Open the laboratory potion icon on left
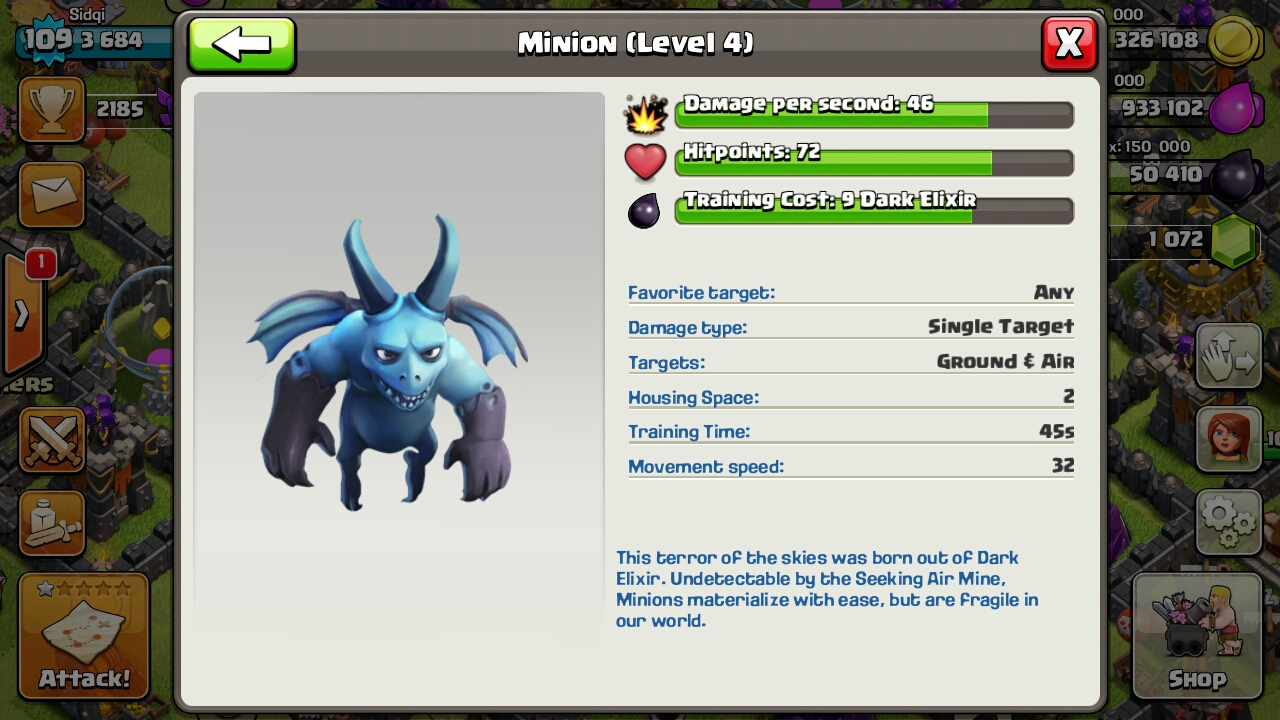Viewport: 1280px width, 720px height. [x=52, y=521]
